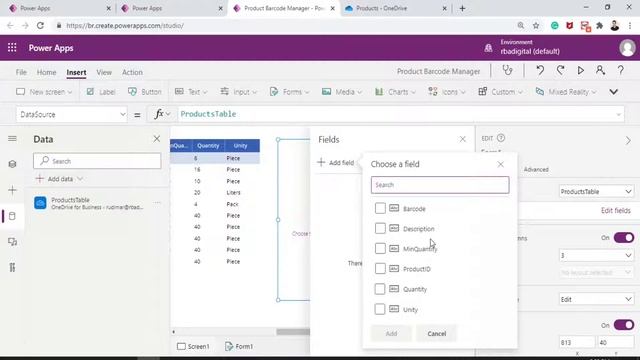This screenshot has height=360, width=640.
Task: Open the Share user icon
Action: 600,71
